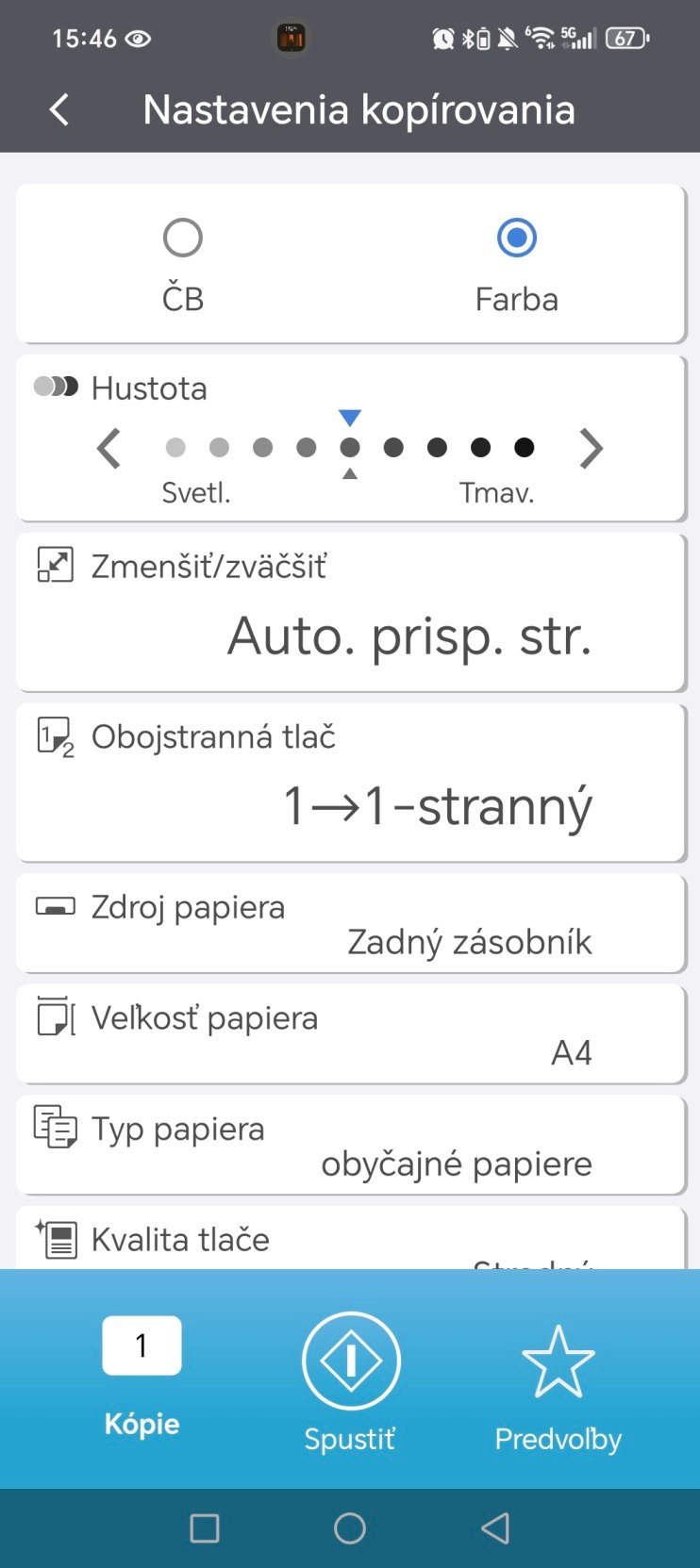Tap the back arrow in the header
The height and width of the screenshot is (1568, 700).
(x=59, y=109)
